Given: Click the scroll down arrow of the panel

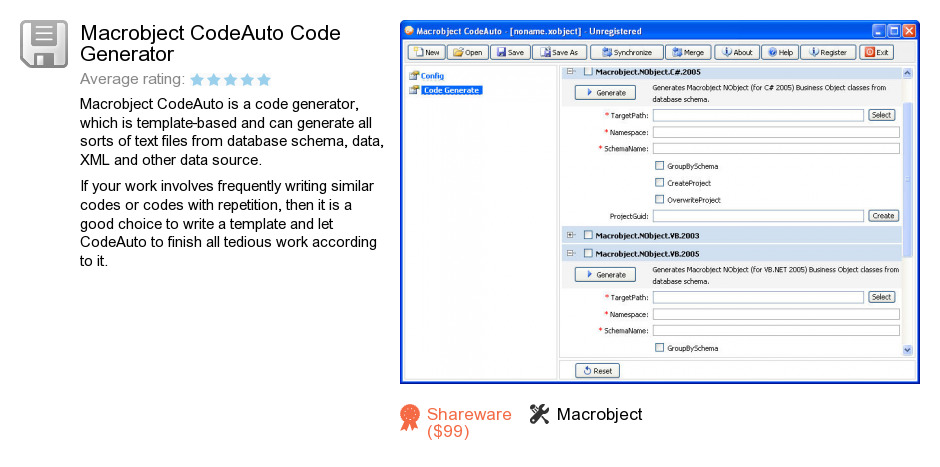Looking at the screenshot, I should (907, 350).
